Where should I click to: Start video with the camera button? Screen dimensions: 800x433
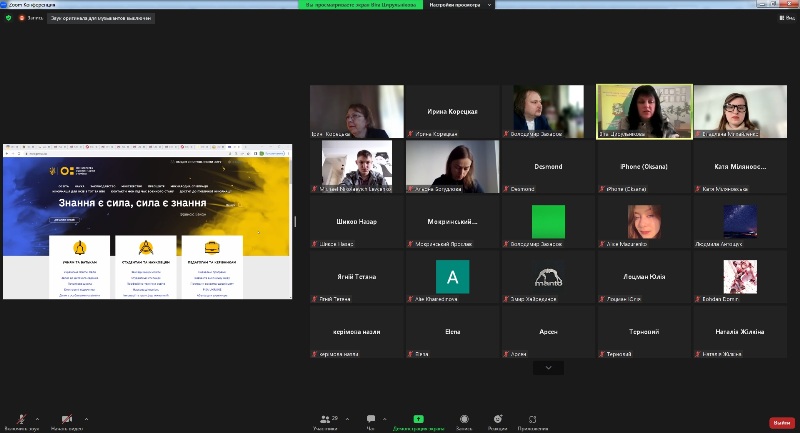66,419
